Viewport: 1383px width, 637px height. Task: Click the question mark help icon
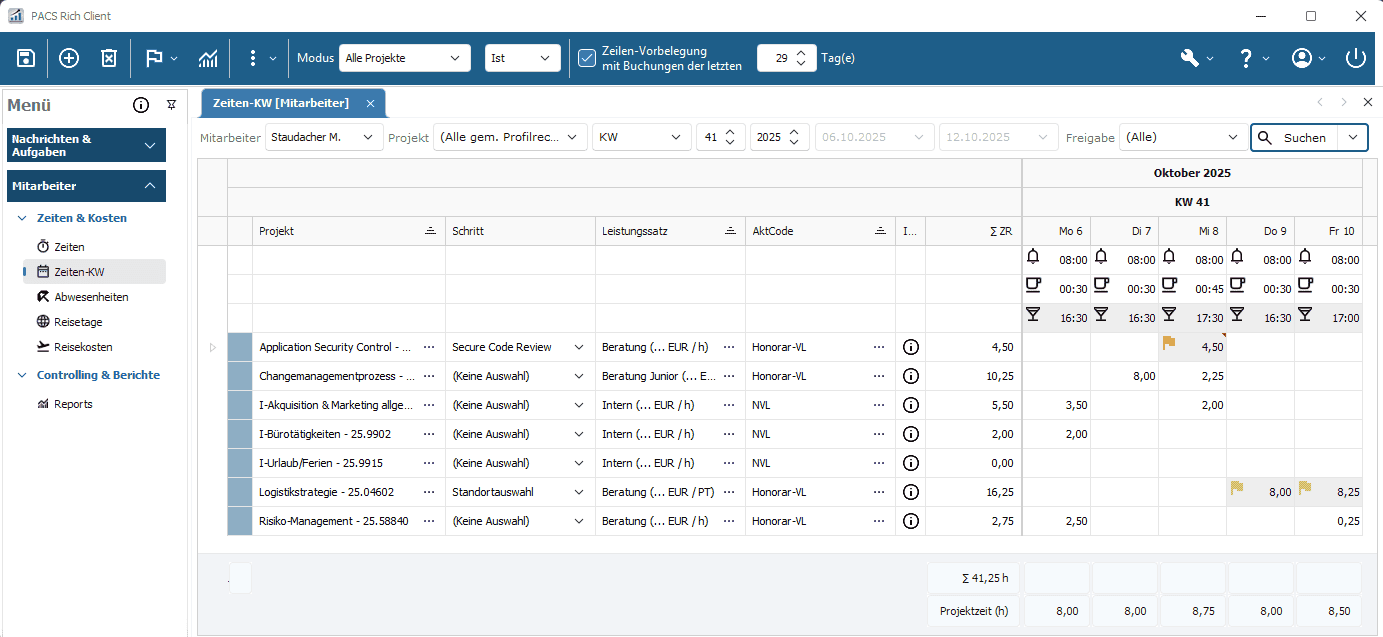[1248, 57]
